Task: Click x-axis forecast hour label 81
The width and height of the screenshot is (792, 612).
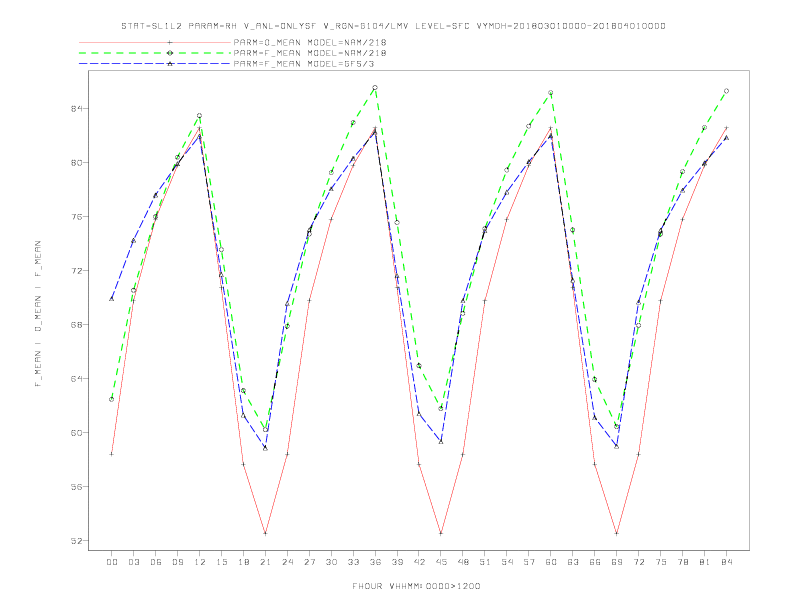Action: (x=705, y=562)
